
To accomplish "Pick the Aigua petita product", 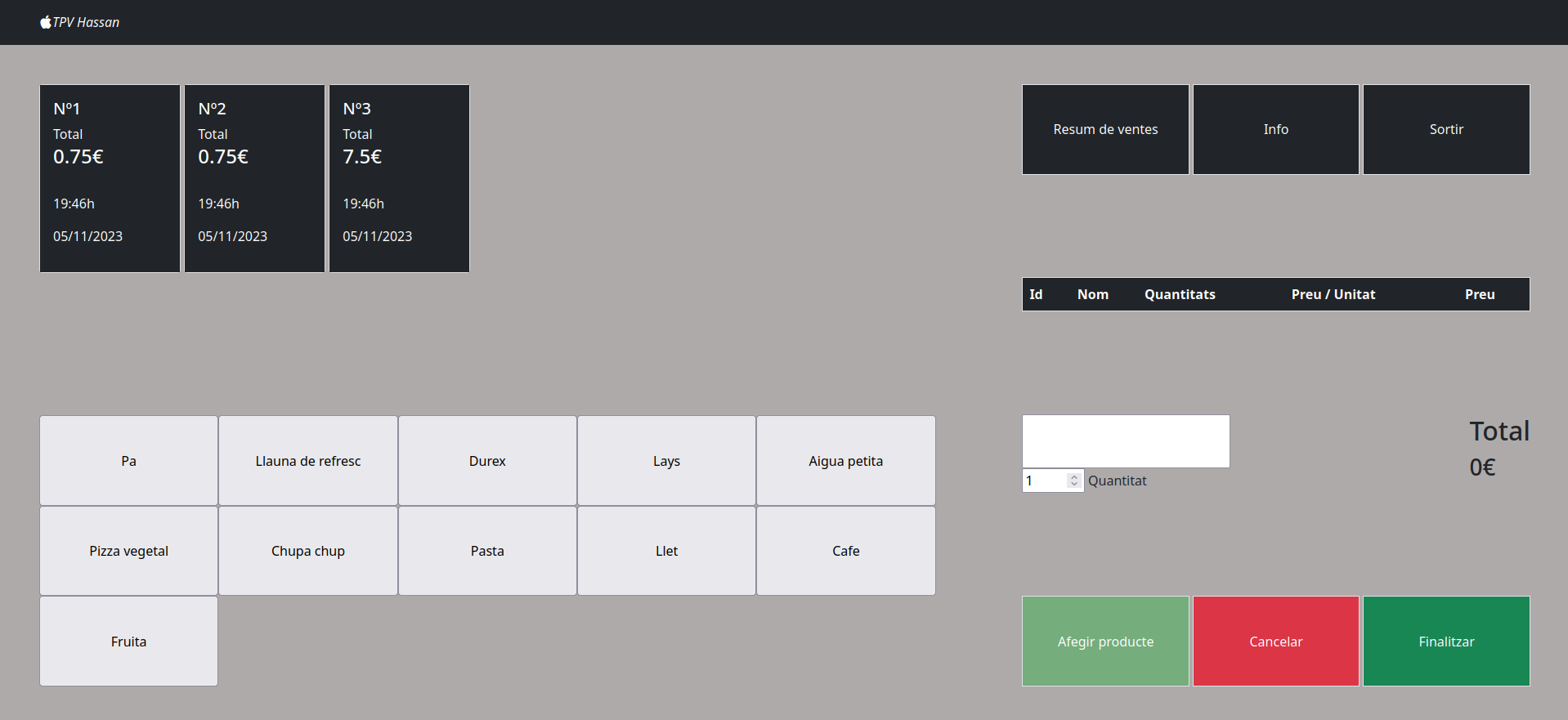I will point(845,461).
